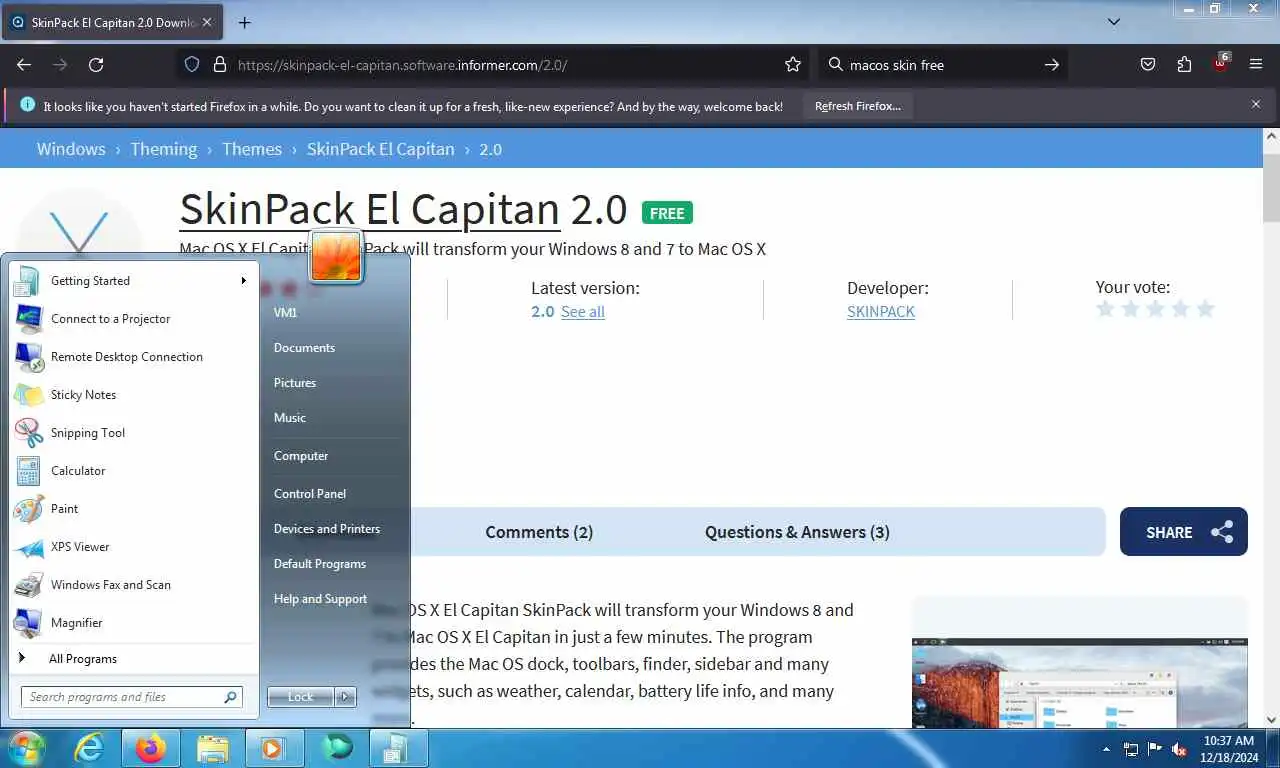The image size is (1280, 768).
Task: Expand Getting Started submenu arrow
Action: [243, 281]
